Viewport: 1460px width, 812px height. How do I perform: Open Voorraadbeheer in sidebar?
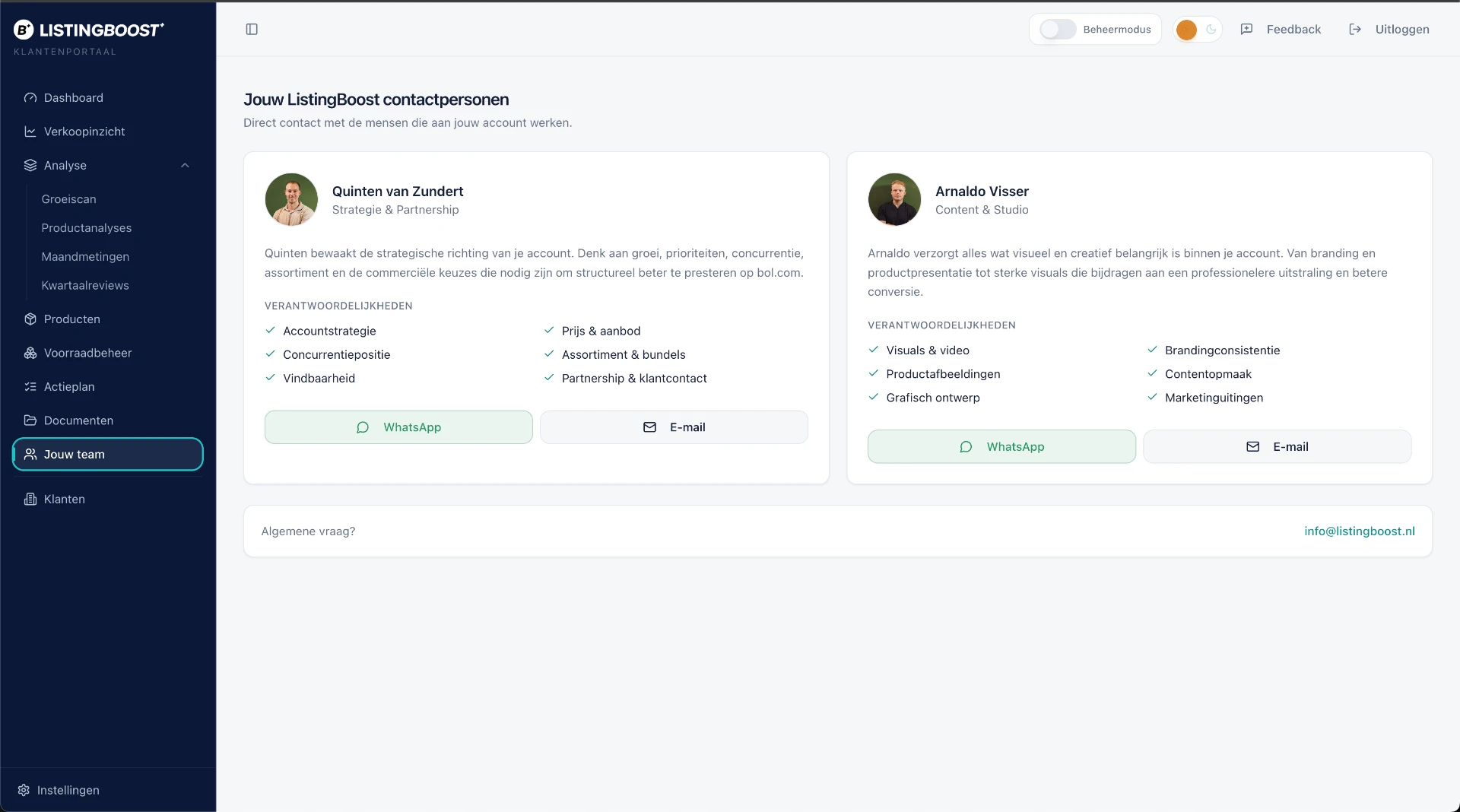click(108, 353)
